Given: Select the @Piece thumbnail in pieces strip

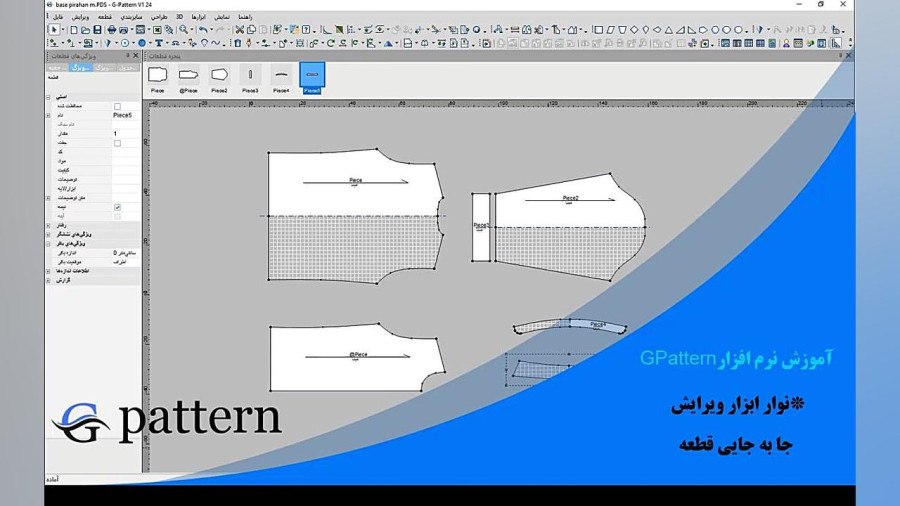Looking at the screenshot, I should [x=188, y=78].
